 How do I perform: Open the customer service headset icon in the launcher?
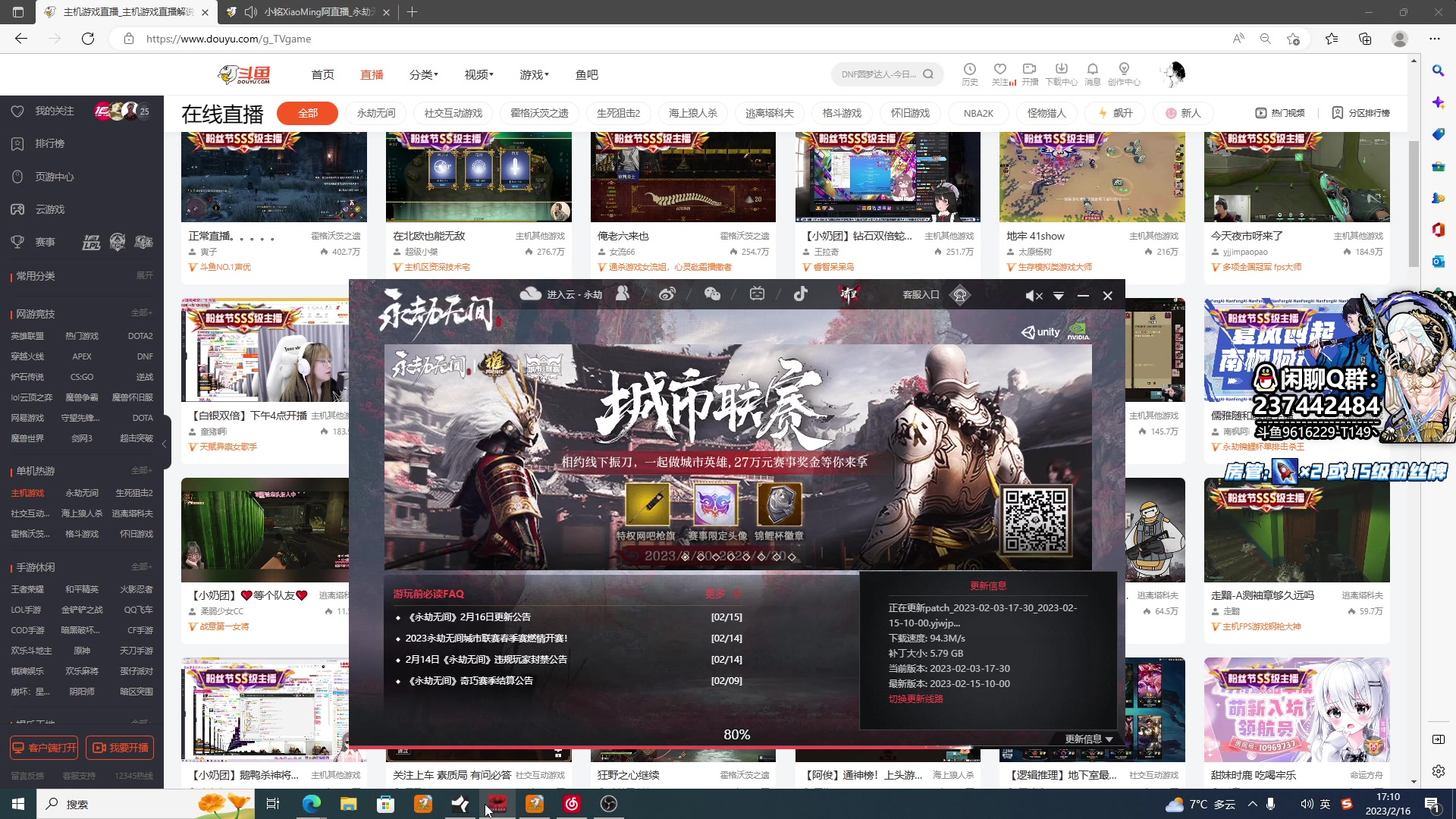[960, 295]
